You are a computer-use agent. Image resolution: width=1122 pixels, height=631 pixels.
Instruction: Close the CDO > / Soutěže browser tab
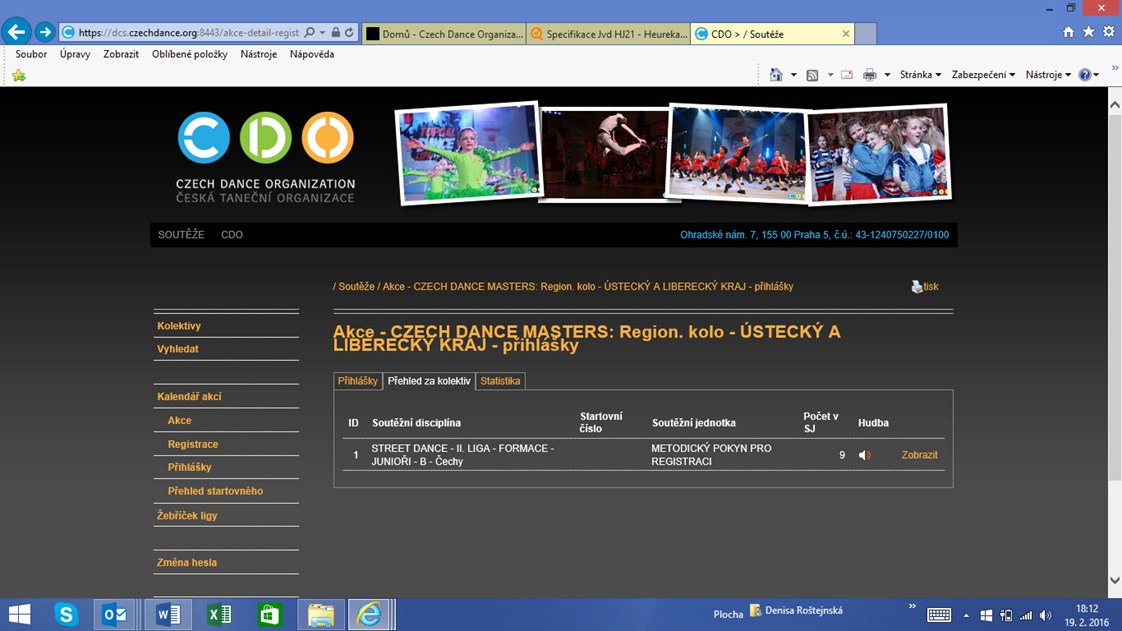point(846,34)
